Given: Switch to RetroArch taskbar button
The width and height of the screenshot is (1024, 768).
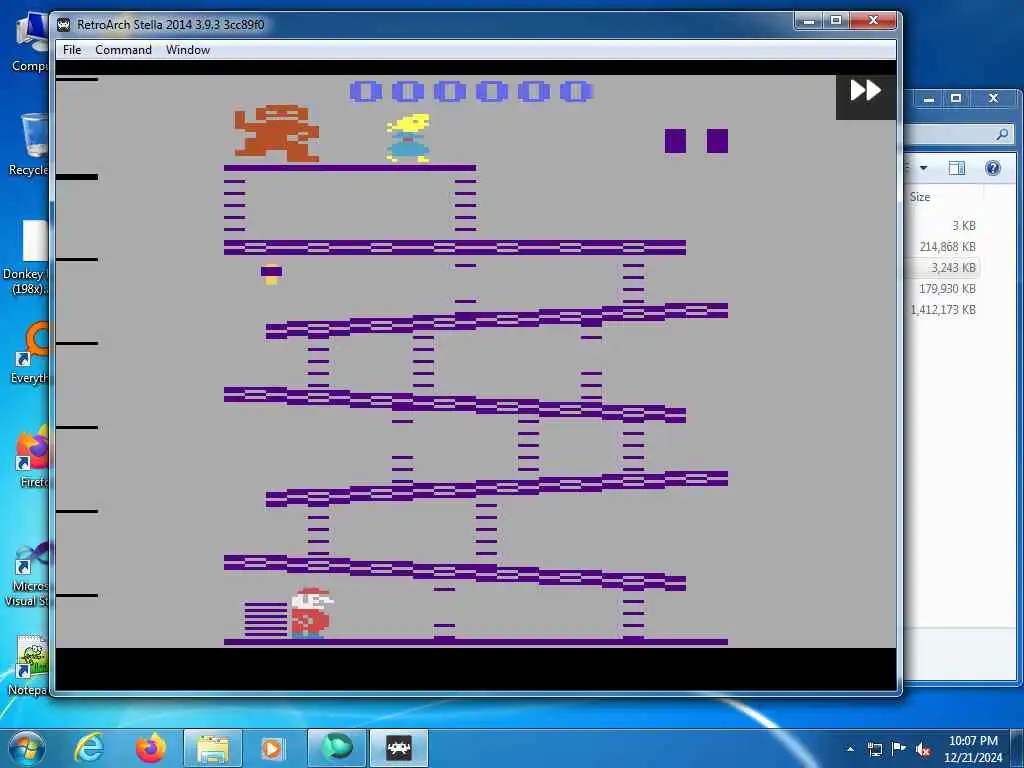Looking at the screenshot, I should 399,748.
